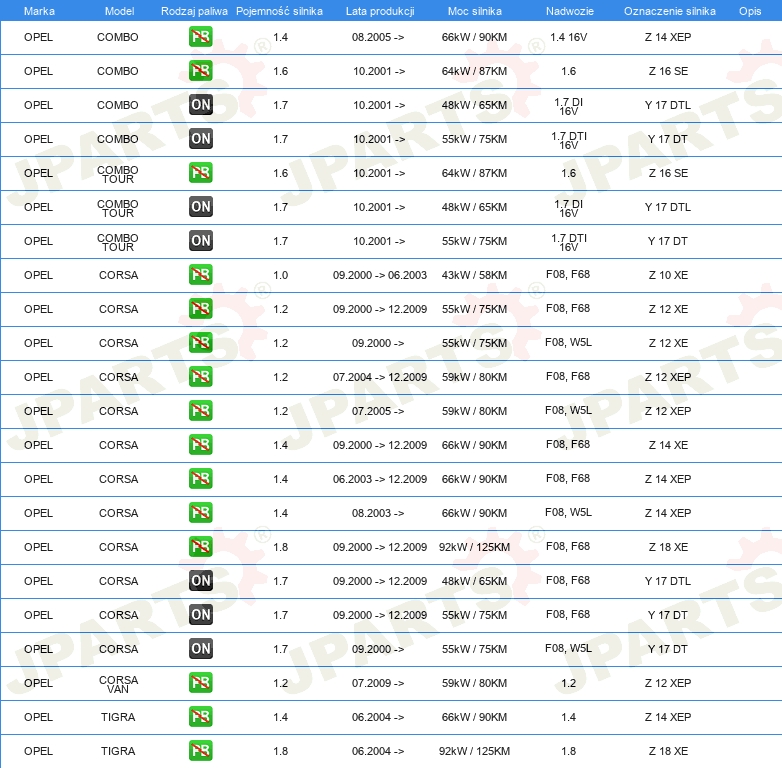Select TIGRA model cell in Z 18 XE row
This screenshot has height=768, width=782.
(x=118, y=751)
